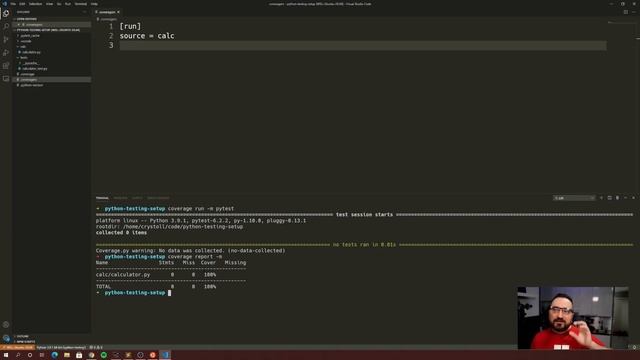Focus the VS Code taskbar icon
Image resolution: width=640 pixels, height=360 pixels.
point(165,355)
